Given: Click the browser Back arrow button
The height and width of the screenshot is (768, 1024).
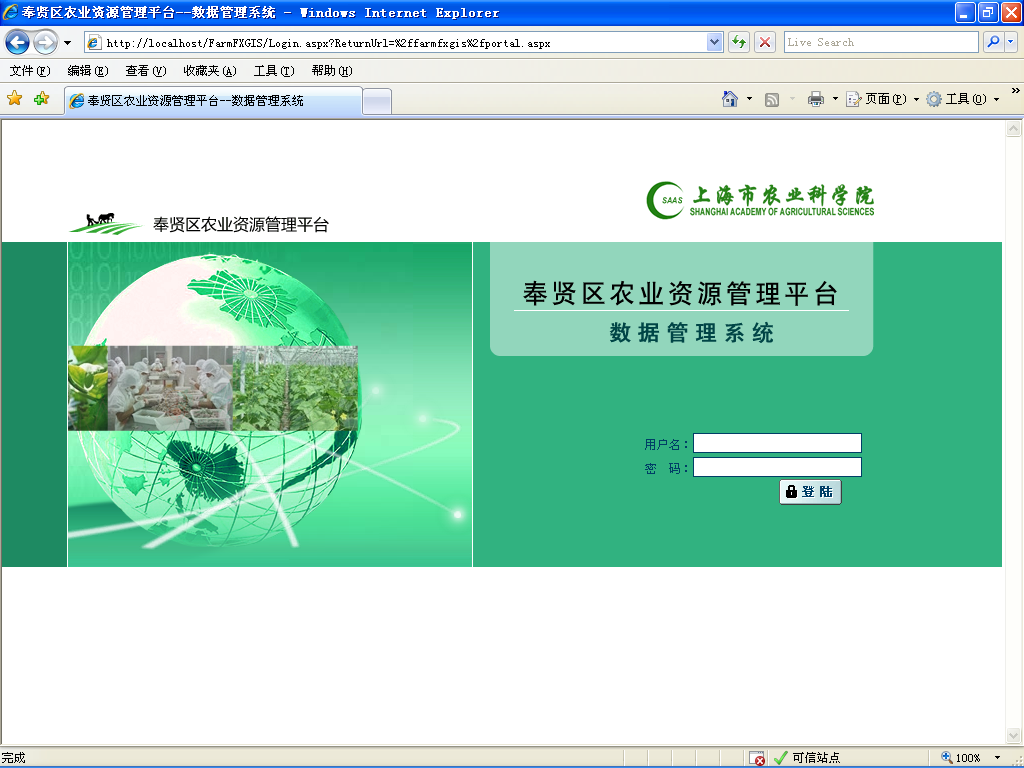Looking at the screenshot, I should click(18, 43).
